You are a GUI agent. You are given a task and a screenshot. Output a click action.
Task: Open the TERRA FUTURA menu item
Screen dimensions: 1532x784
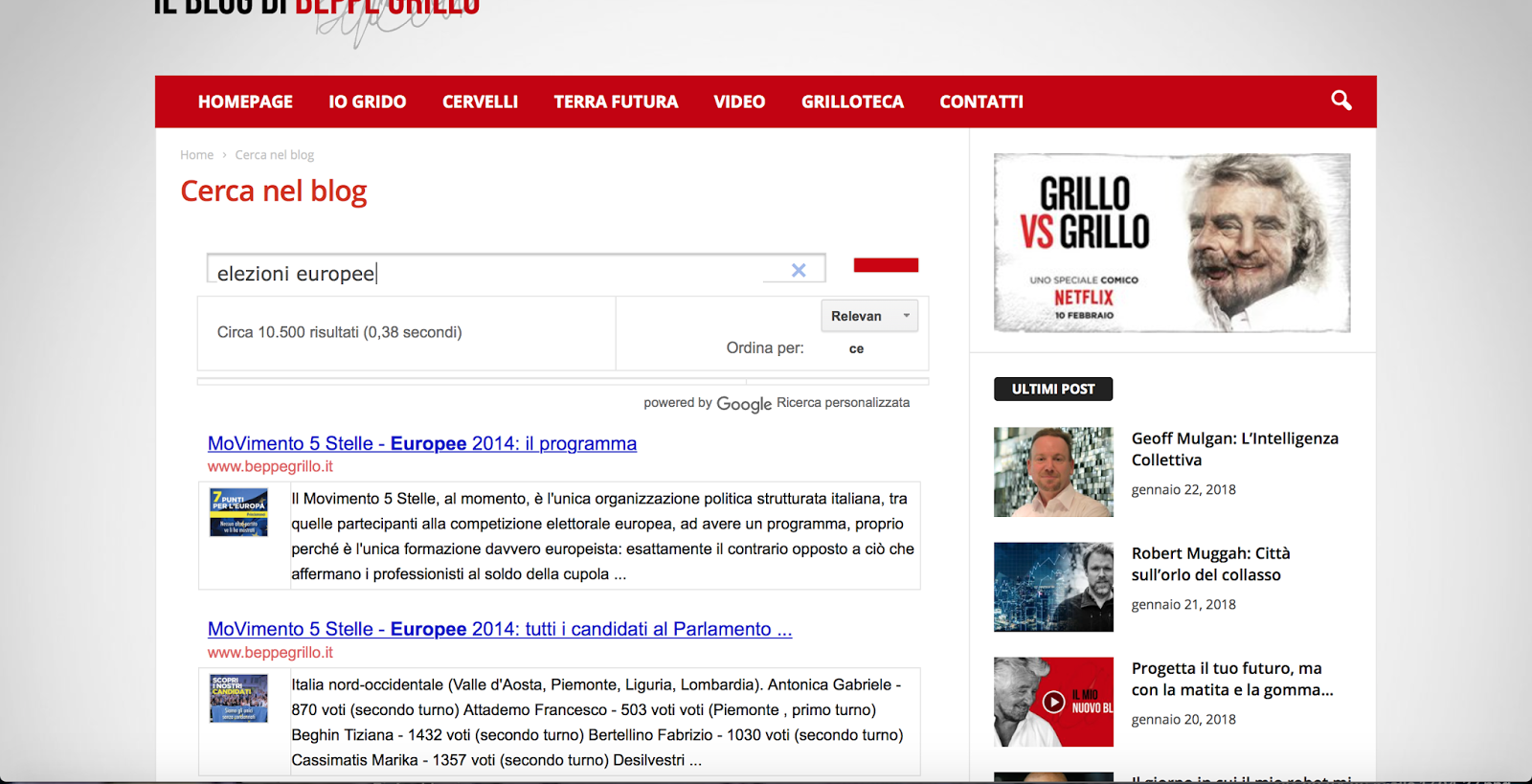click(x=616, y=101)
